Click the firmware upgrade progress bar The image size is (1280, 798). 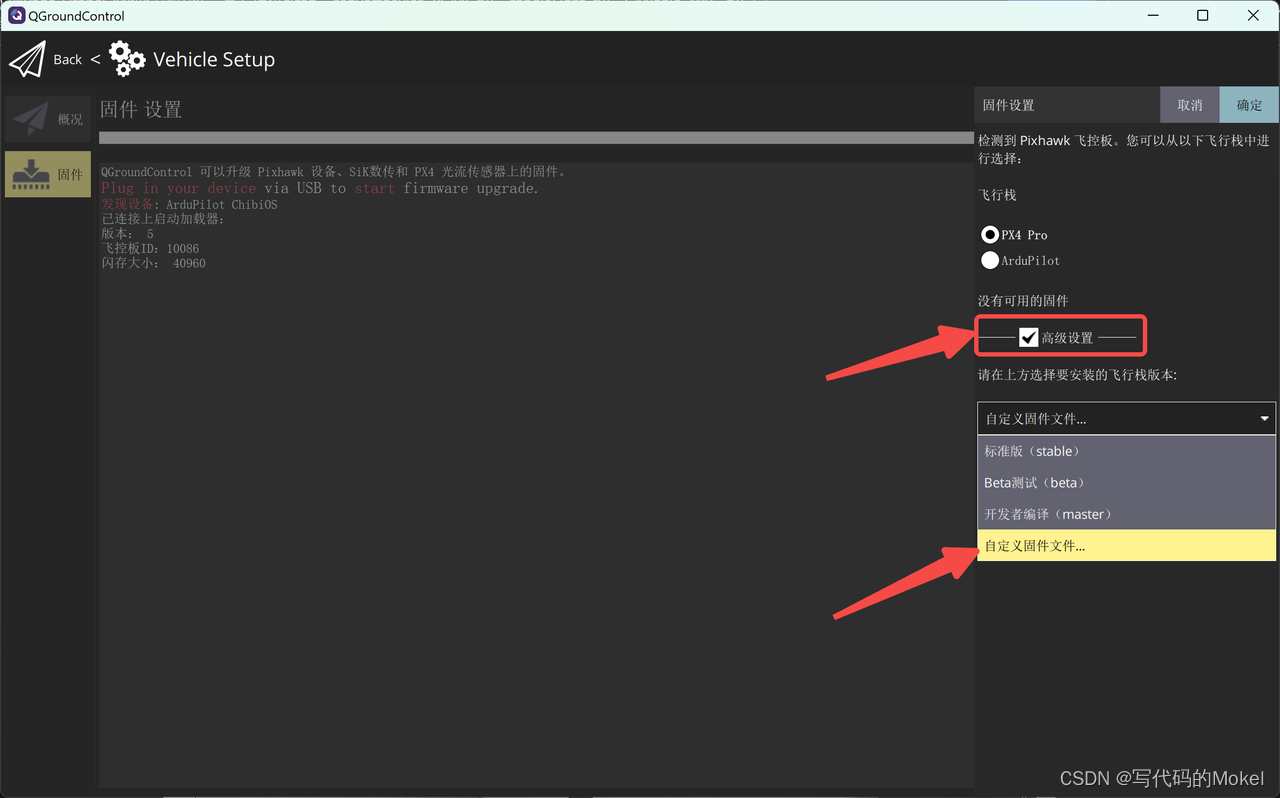[x=536, y=138]
